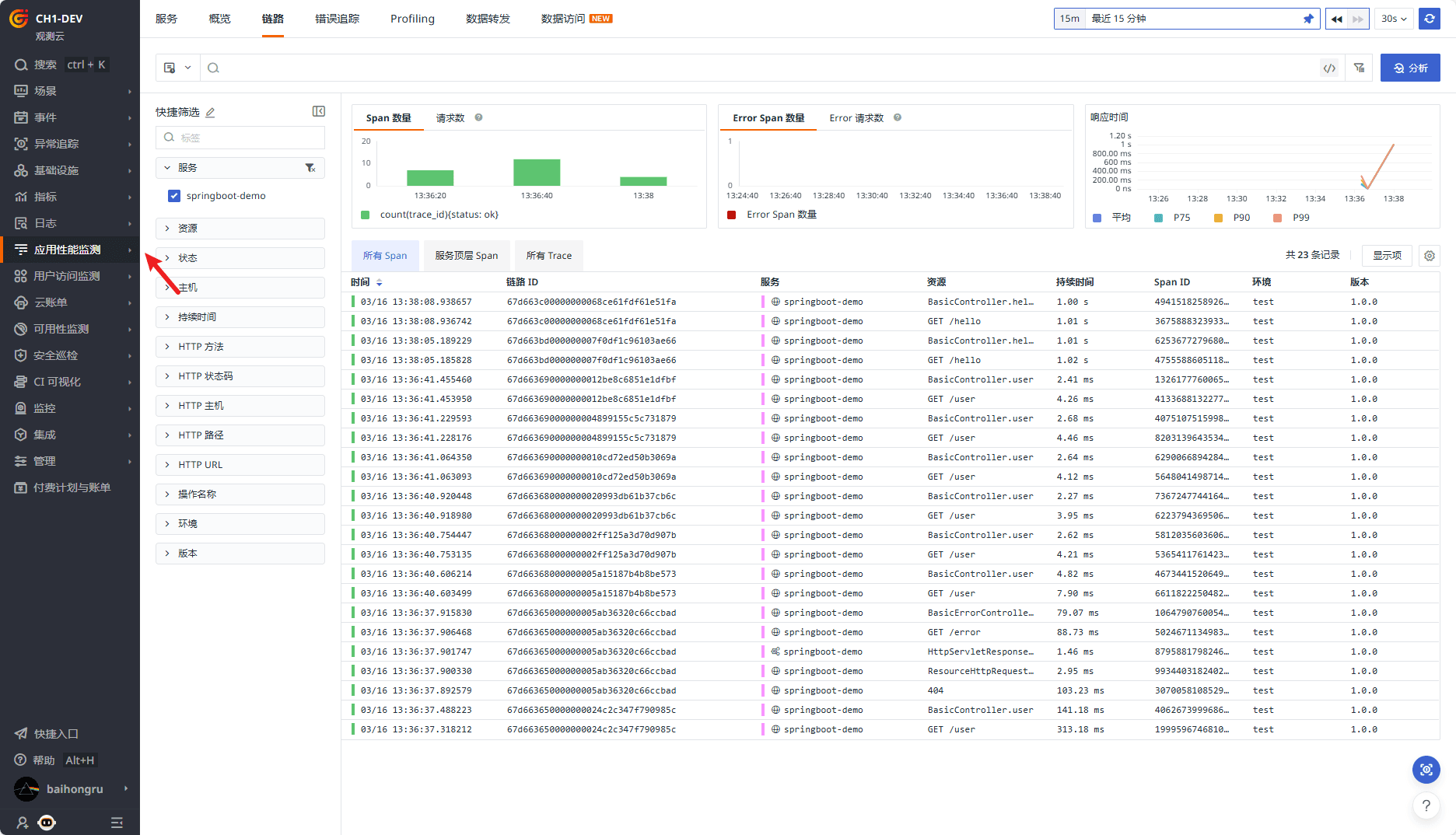
Task: Click the pin icon in time range box
Action: tap(1308, 19)
